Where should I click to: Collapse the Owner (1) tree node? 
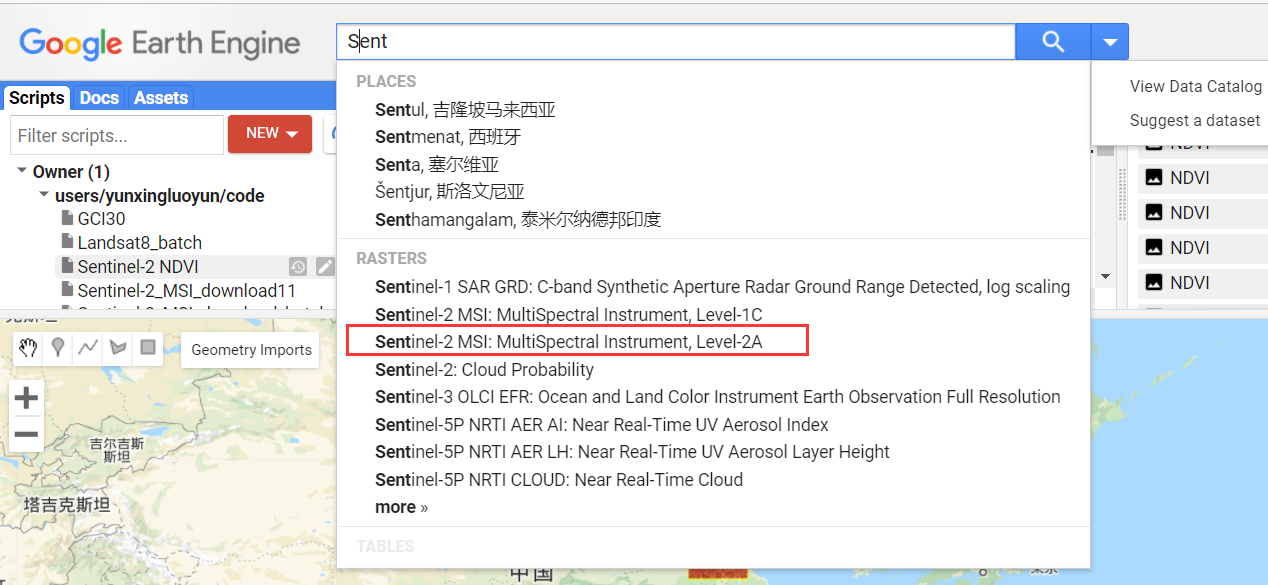click(22, 171)
